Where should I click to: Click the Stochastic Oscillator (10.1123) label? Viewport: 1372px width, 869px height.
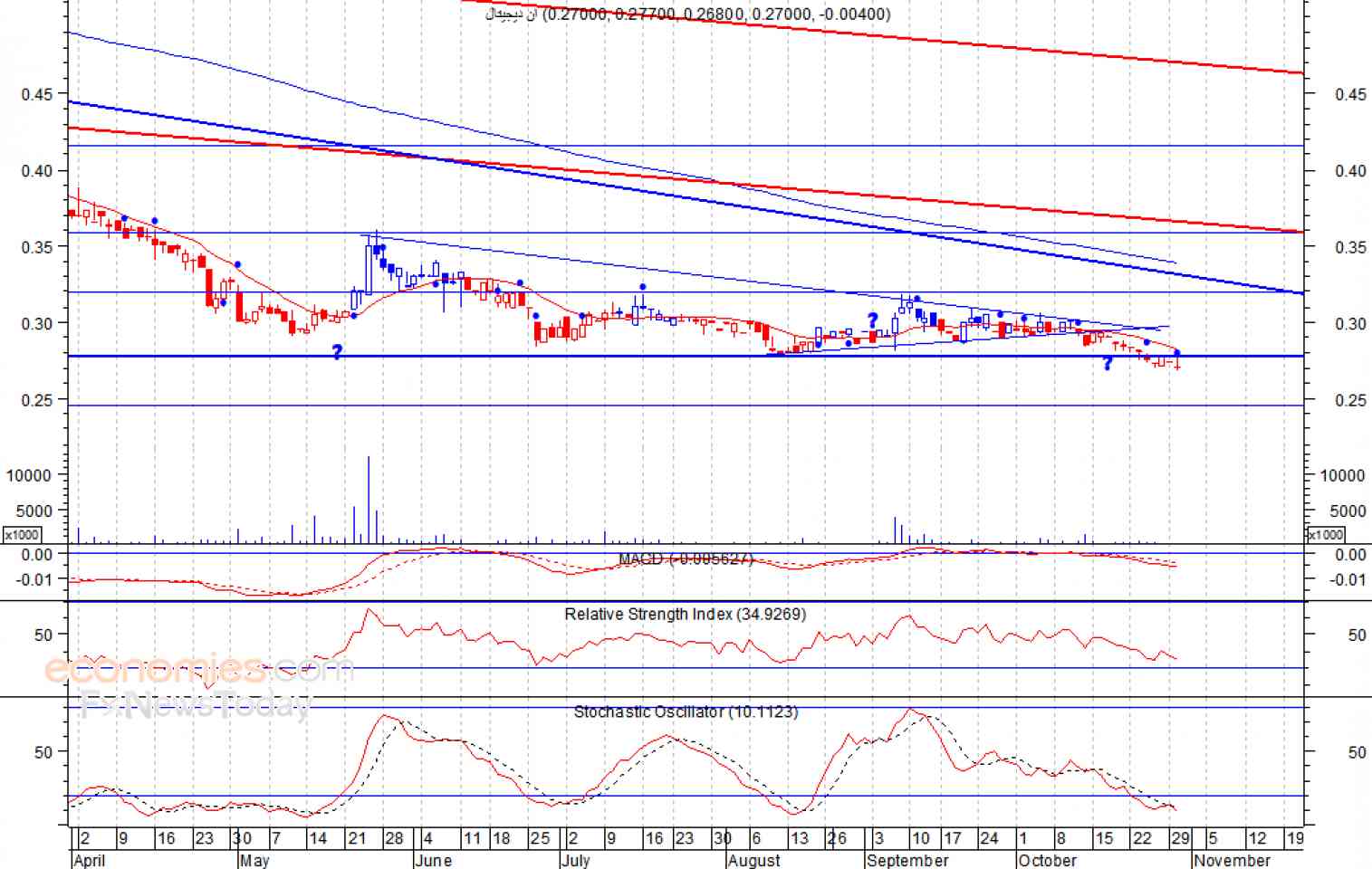pyautogui.click(x=686, y=711)
